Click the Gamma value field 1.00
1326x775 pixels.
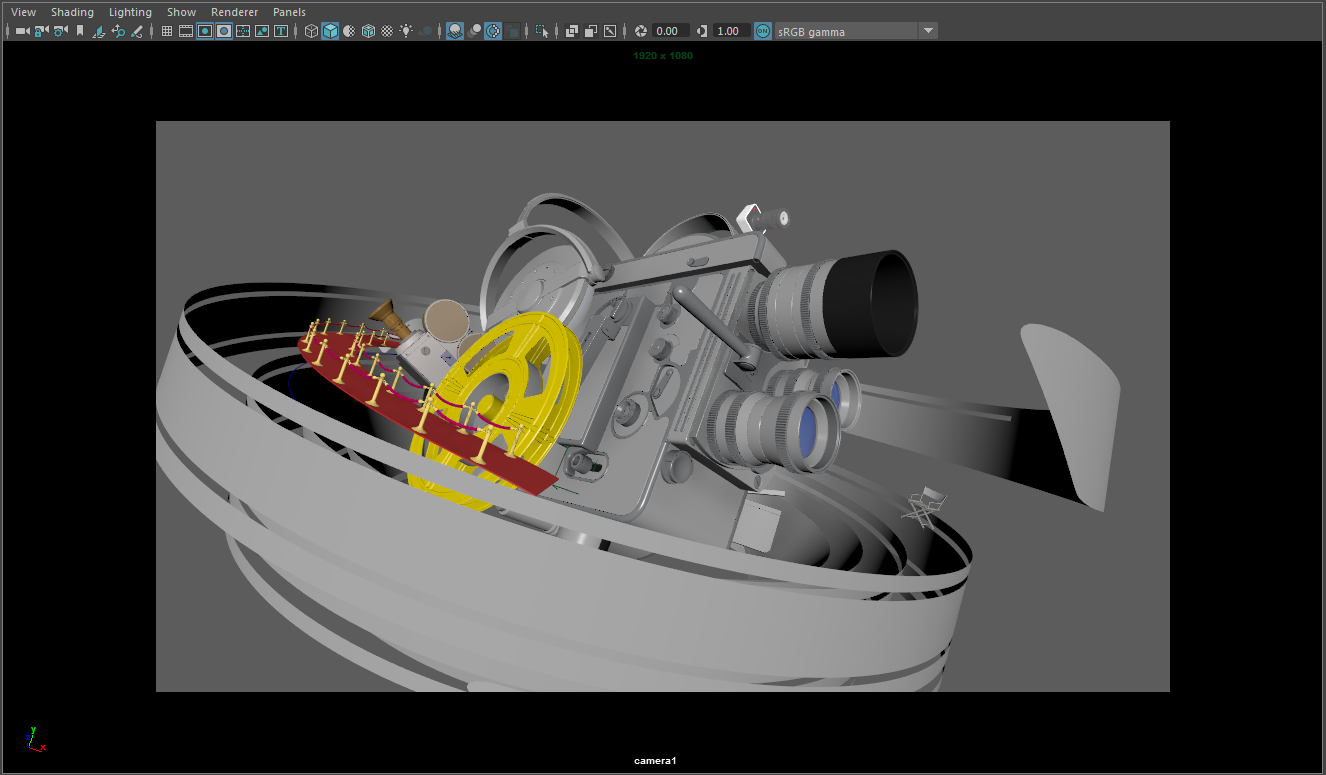[x=731, y=31]
